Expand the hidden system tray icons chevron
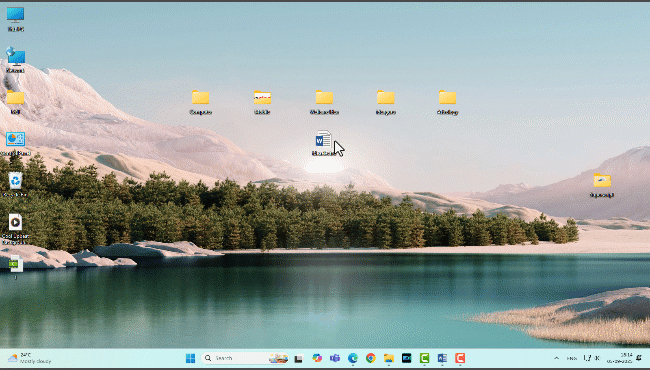The width and height of the screenshot is (650, 370). [556, 358]
